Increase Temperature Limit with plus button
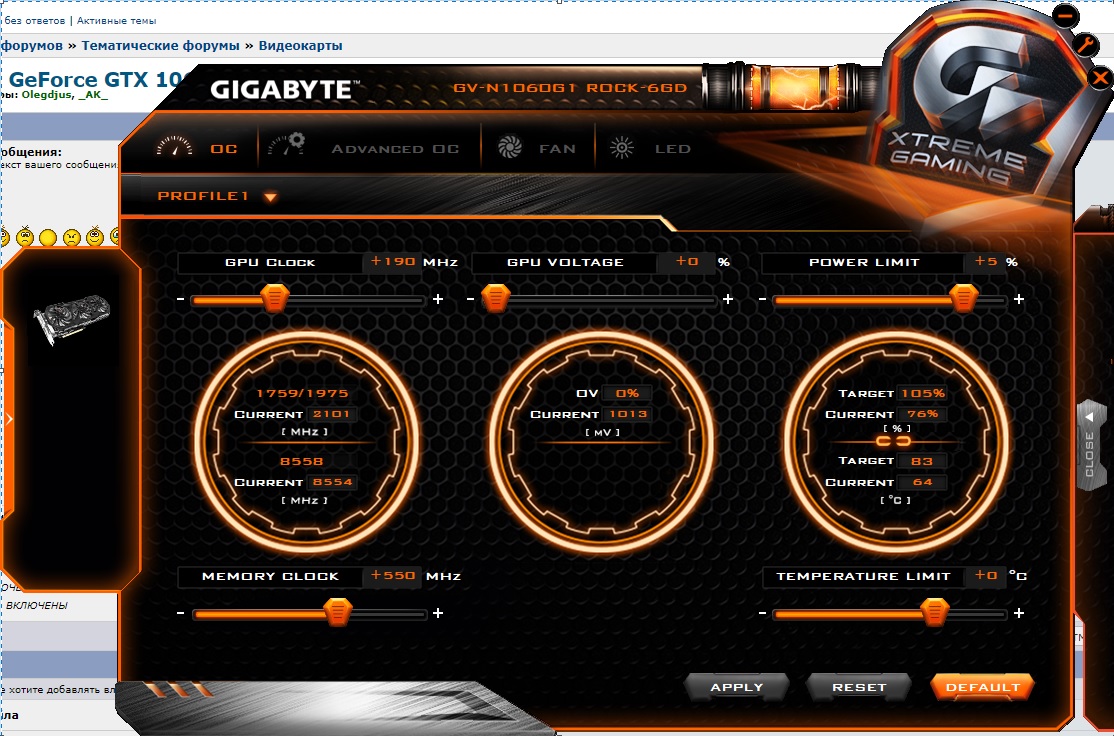The image size is (1114, 736). click(x=1019, y=613)
